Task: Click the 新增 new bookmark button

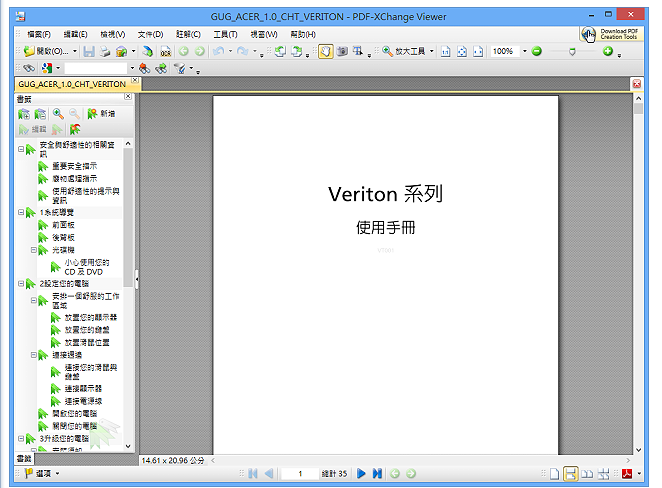Action: 101,114
